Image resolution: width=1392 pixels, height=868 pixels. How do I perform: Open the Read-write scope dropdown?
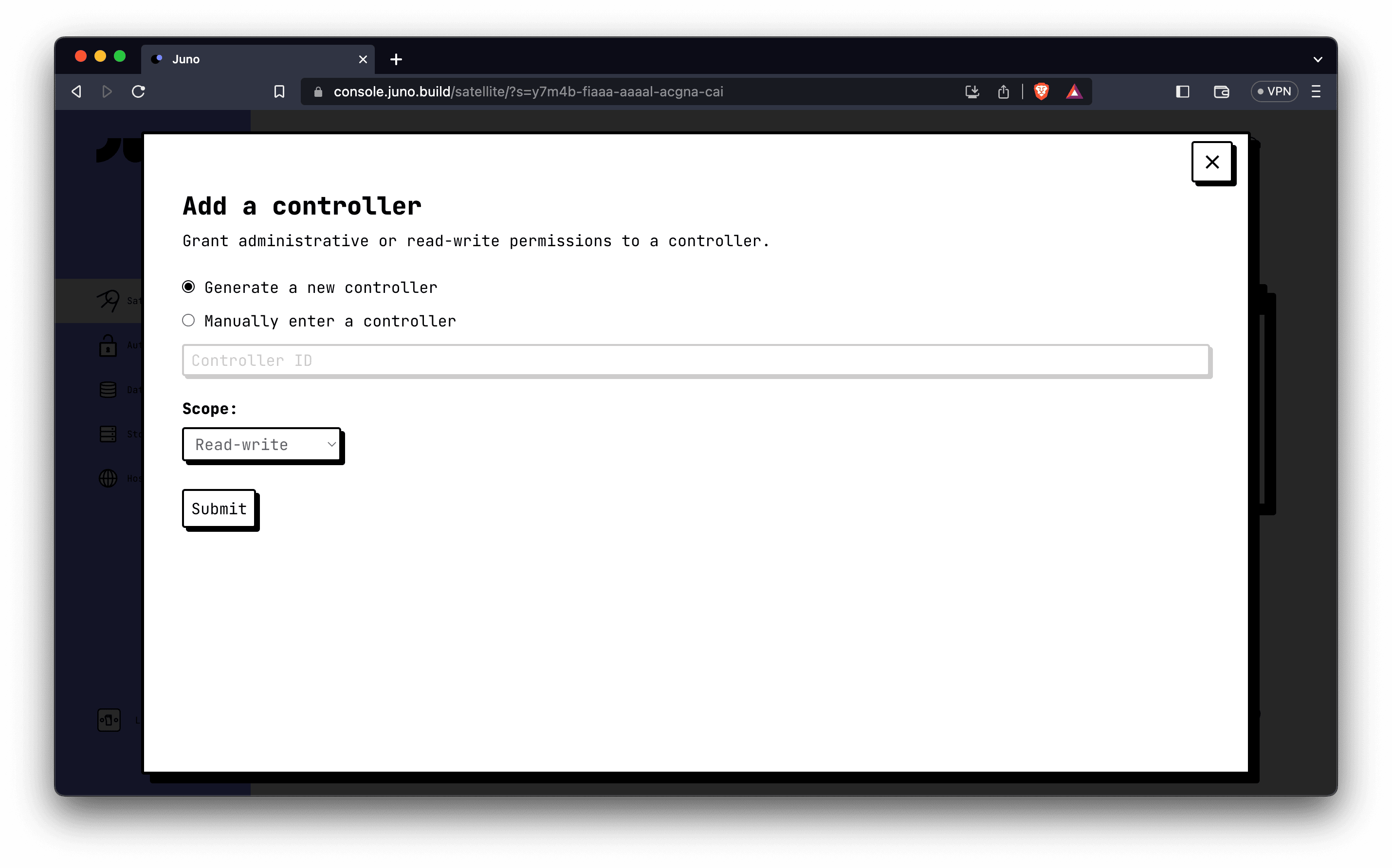[262, 444]
